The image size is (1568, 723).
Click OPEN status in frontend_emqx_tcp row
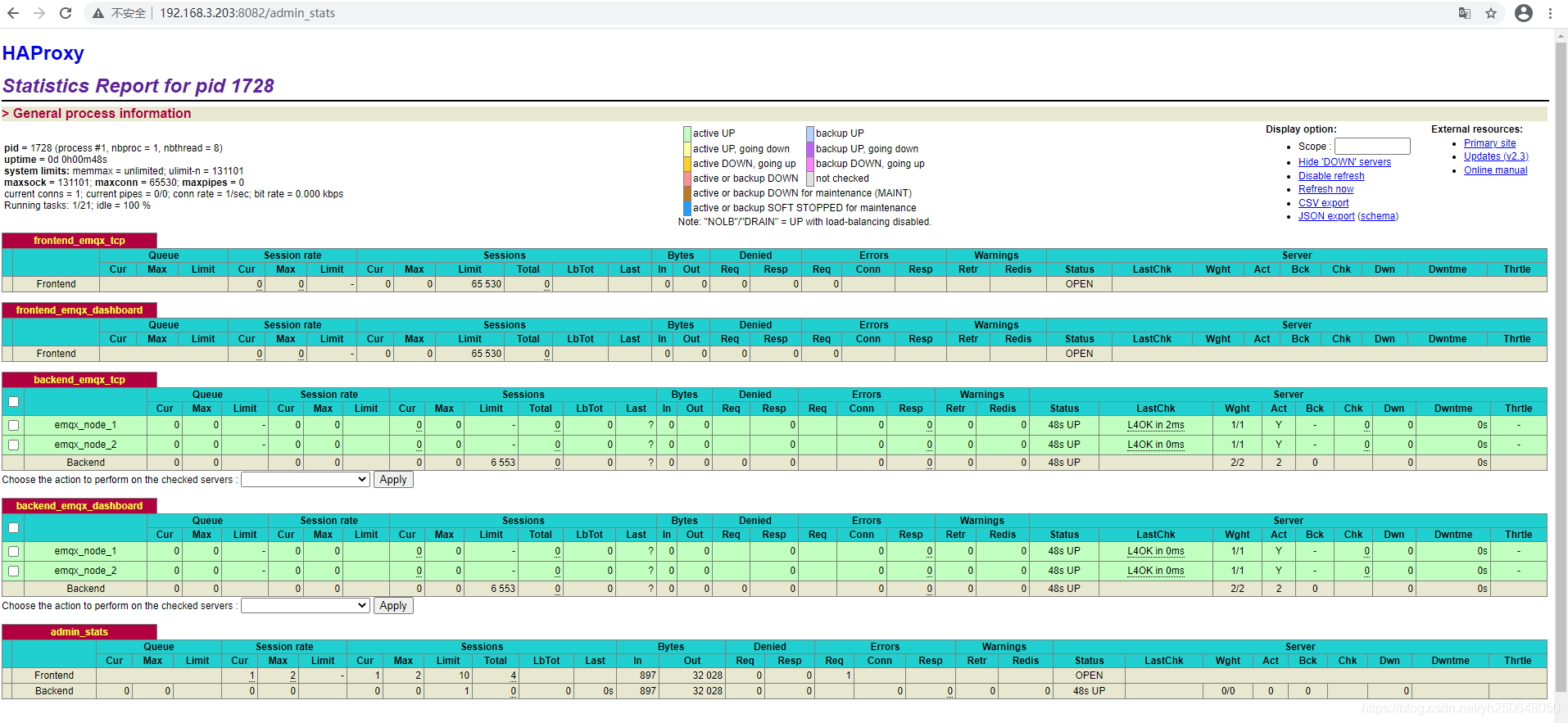1079,284
